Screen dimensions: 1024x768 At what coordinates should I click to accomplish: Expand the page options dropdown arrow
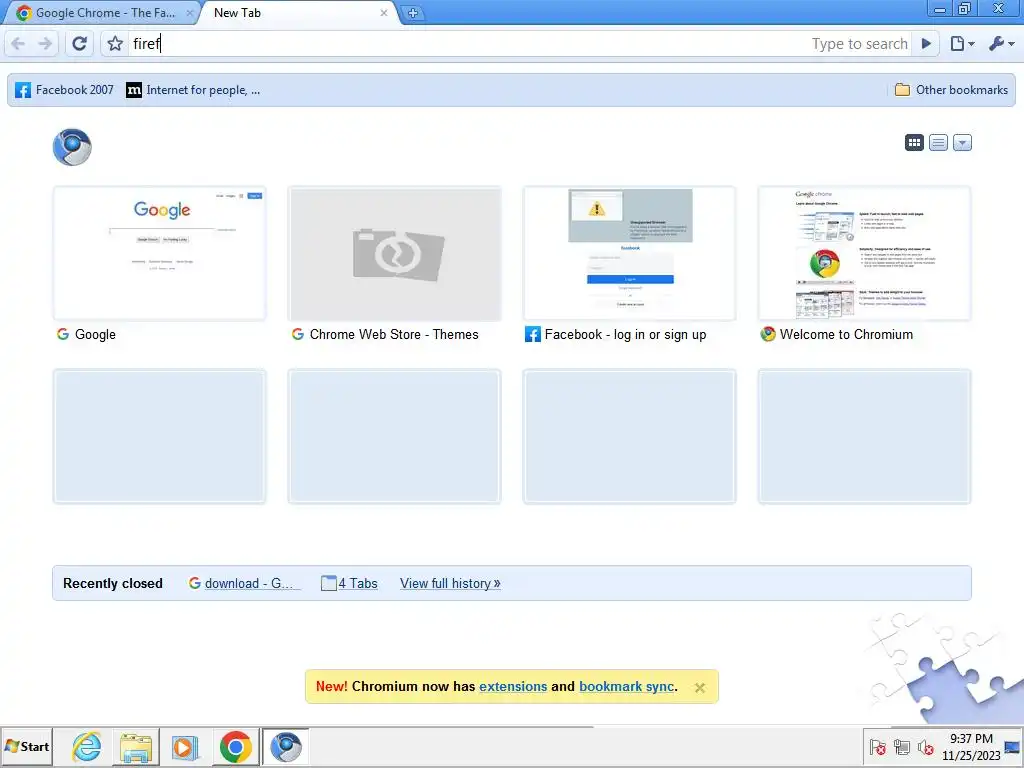[962, 142]
